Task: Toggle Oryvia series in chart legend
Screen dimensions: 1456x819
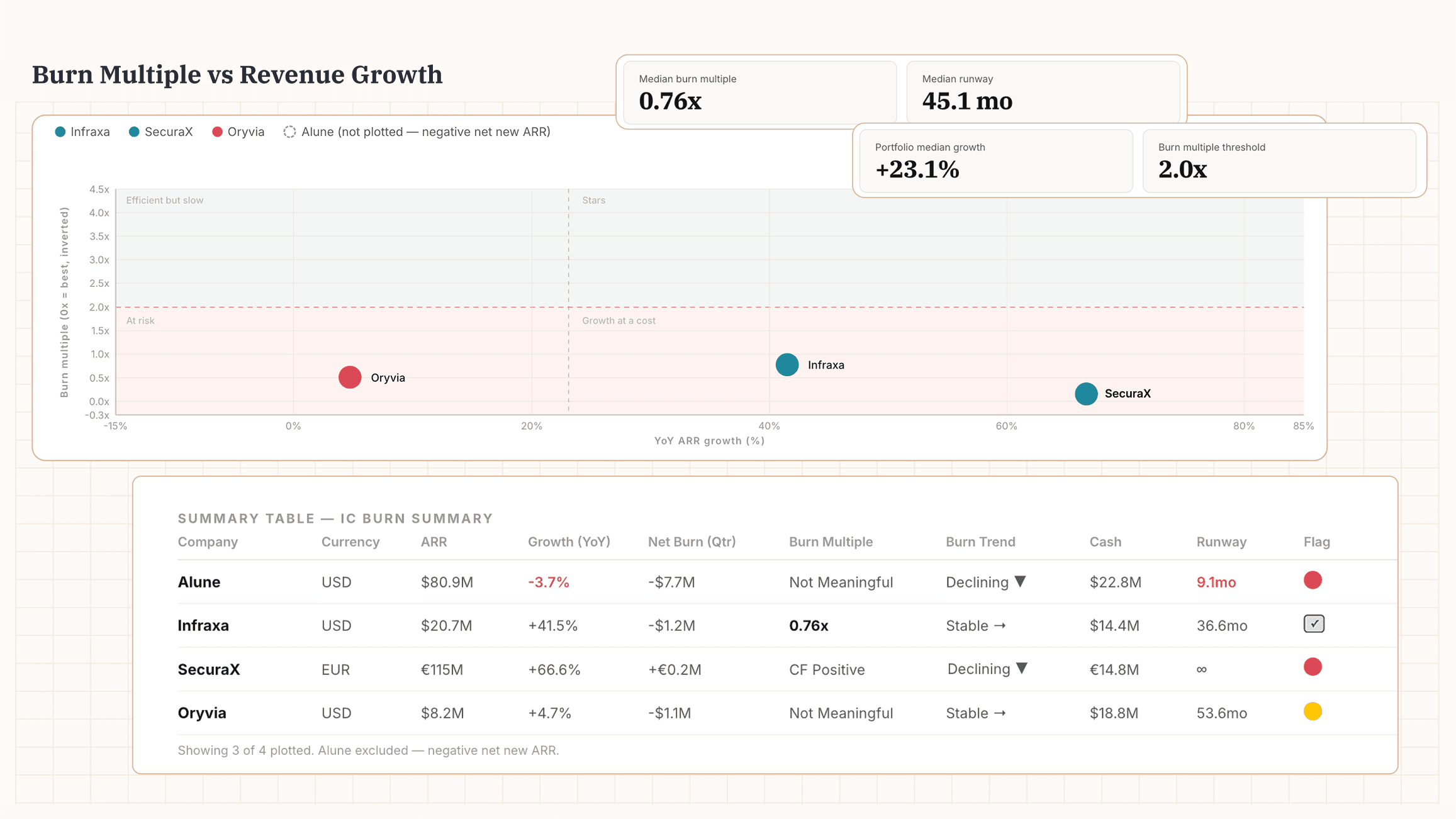Action: (x=238, y=132)
